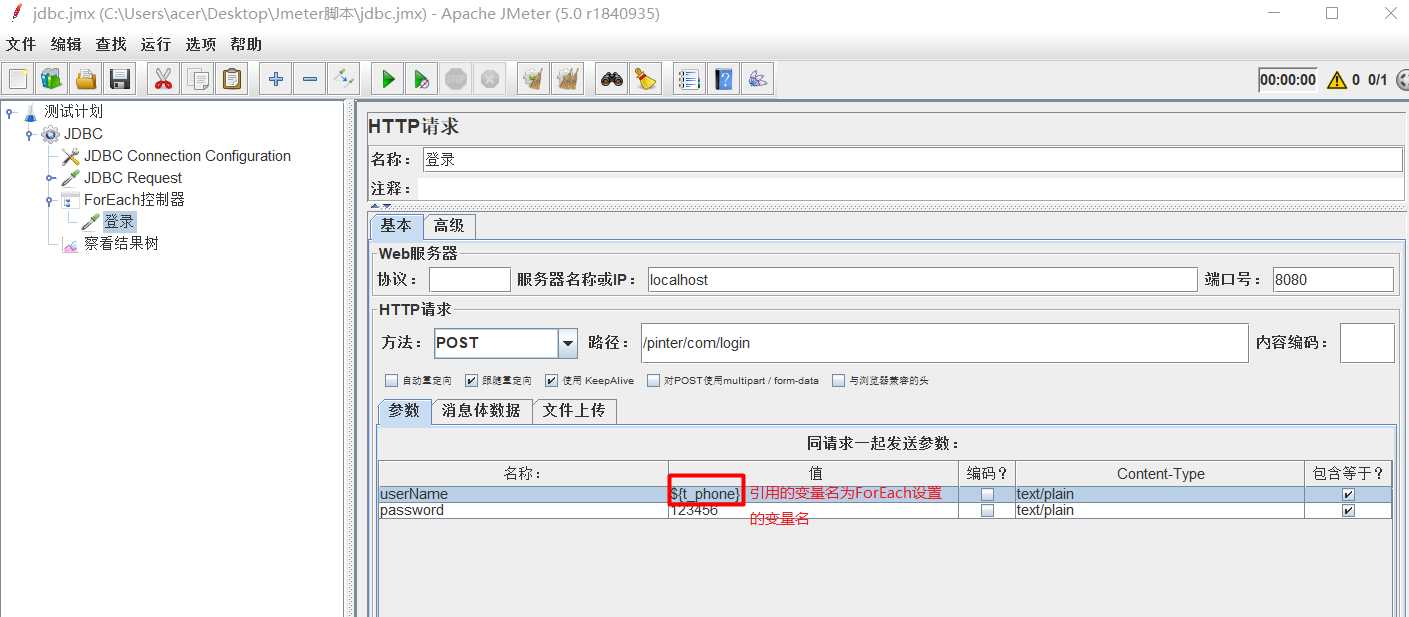Click the 路径 field with /pinter/com/login
The image size is (1409, 617).
click(944, 343)
